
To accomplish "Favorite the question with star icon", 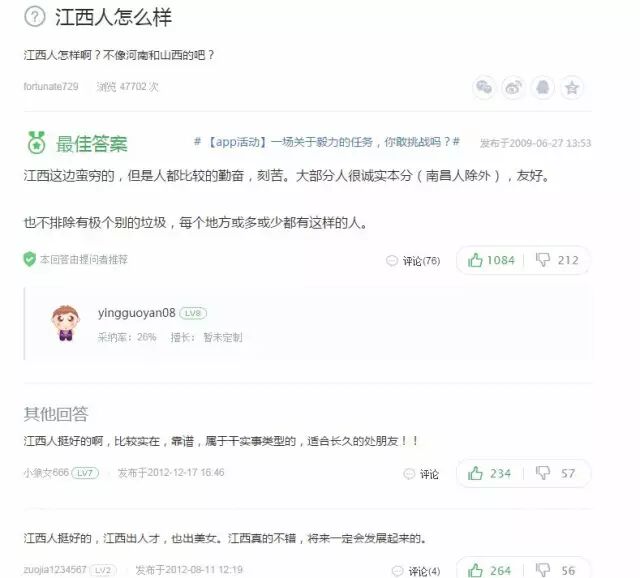I will pyautogui.click(x=572, y=87).
